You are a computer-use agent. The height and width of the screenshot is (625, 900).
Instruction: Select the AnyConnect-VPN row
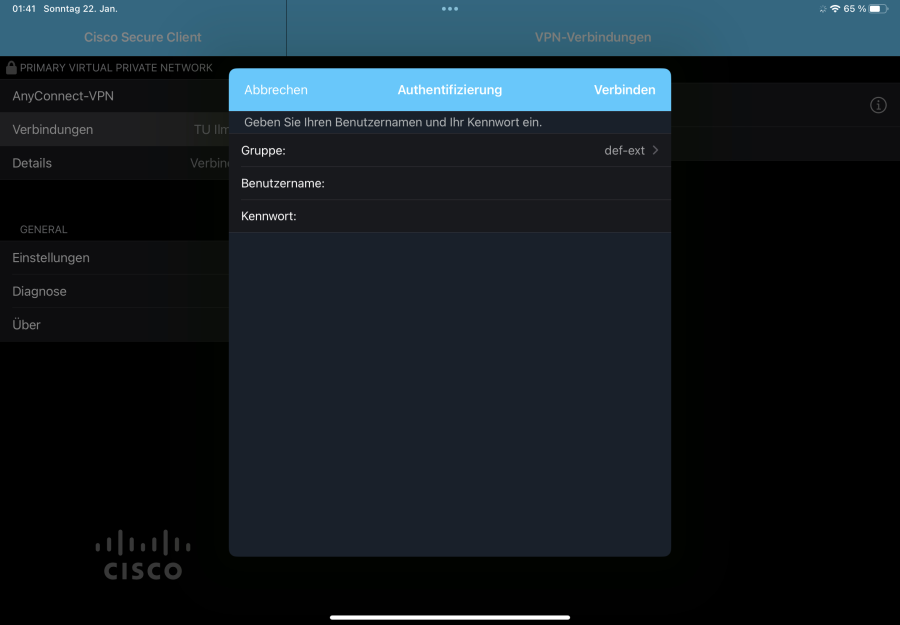click(115, 96)
